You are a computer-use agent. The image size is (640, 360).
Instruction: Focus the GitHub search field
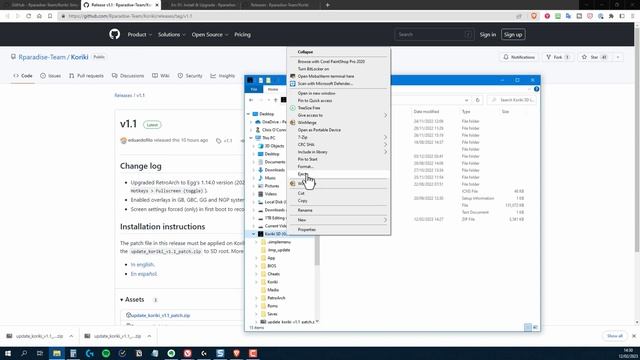tap(434, 35)
